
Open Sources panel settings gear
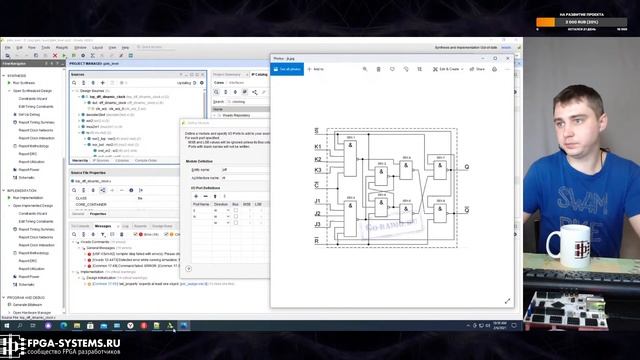pos(202,83)
